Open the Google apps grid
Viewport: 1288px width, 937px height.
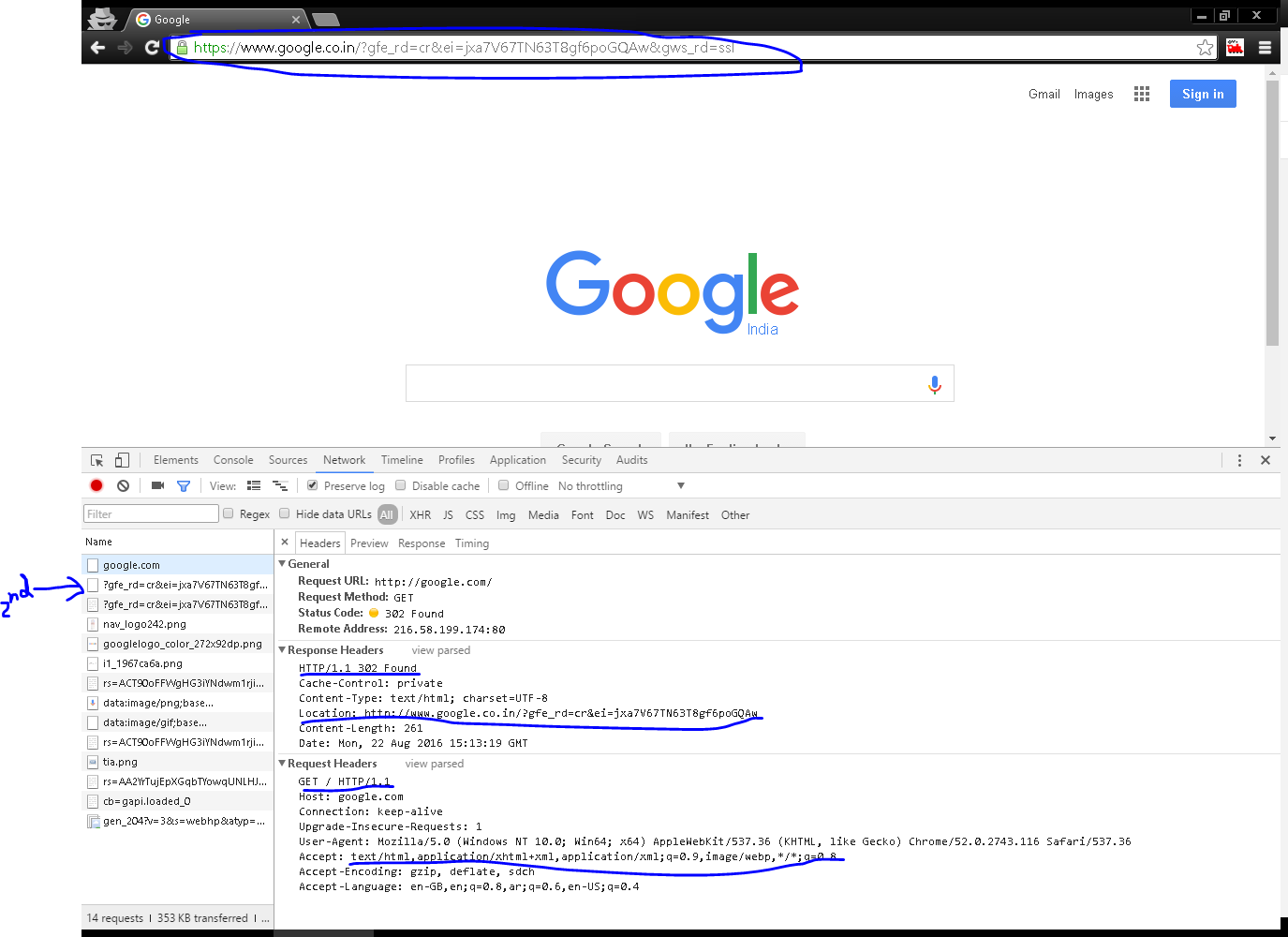click(1141, 94)
